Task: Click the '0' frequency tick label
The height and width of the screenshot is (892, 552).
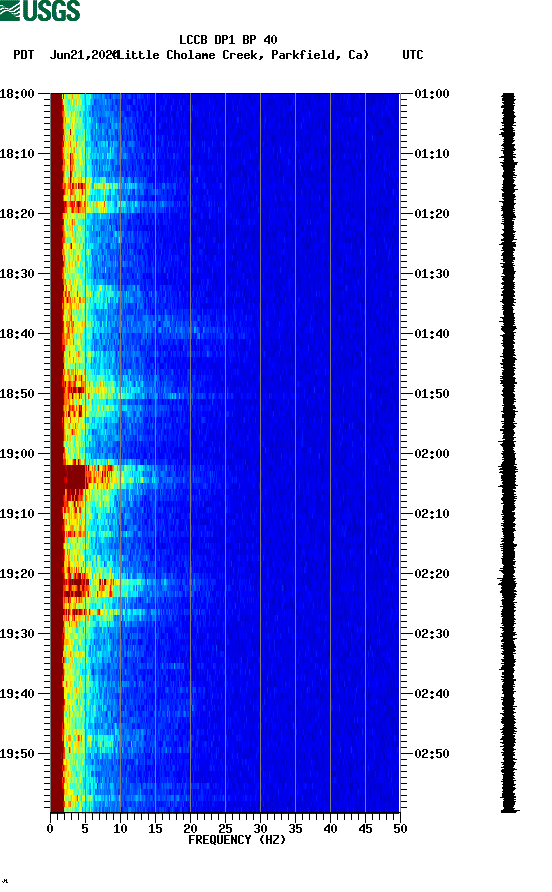Action: [50, 829]
